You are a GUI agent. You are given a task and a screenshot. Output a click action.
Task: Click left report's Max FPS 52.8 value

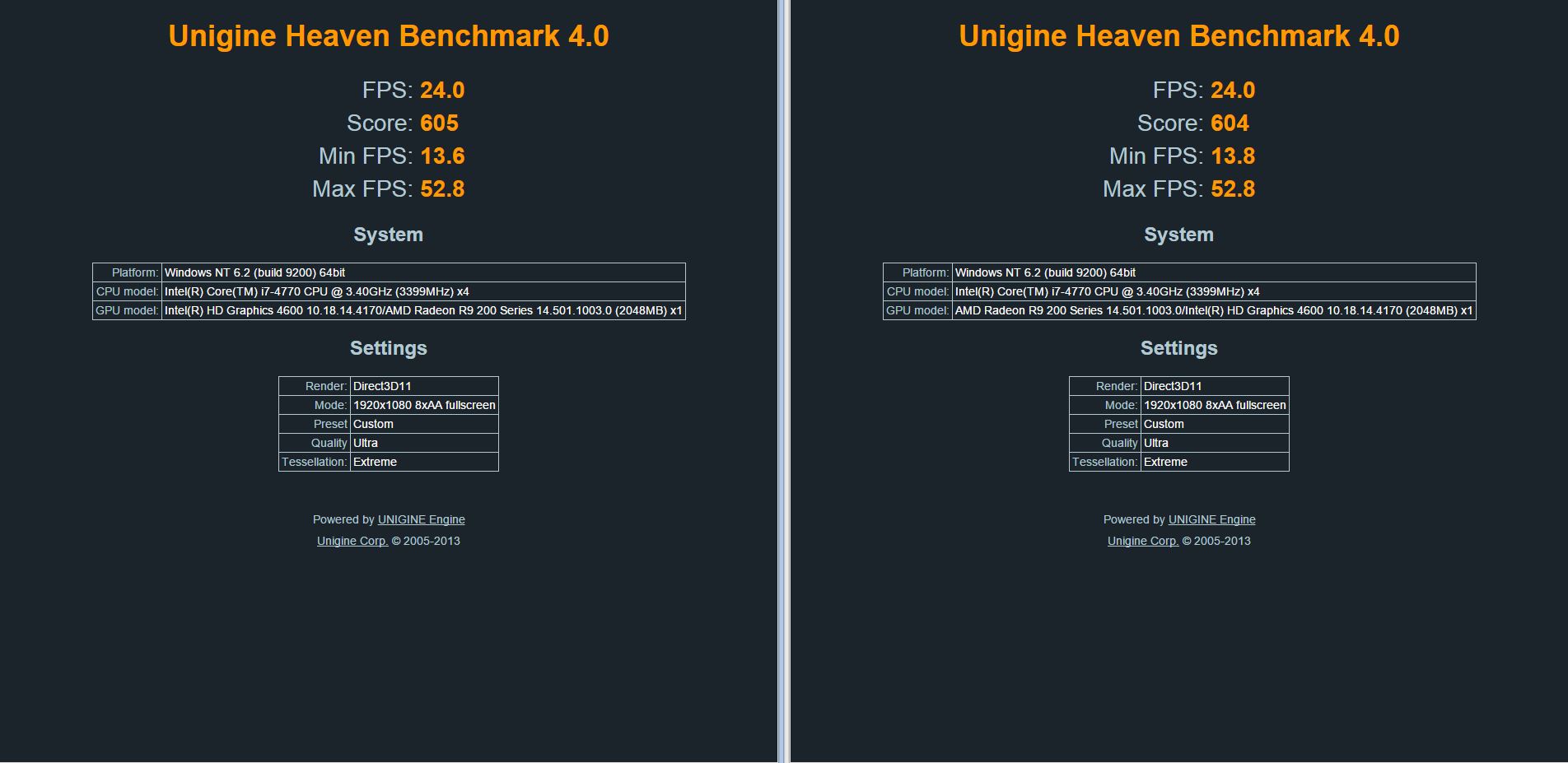pyautogui.click(x=442, y=189)
